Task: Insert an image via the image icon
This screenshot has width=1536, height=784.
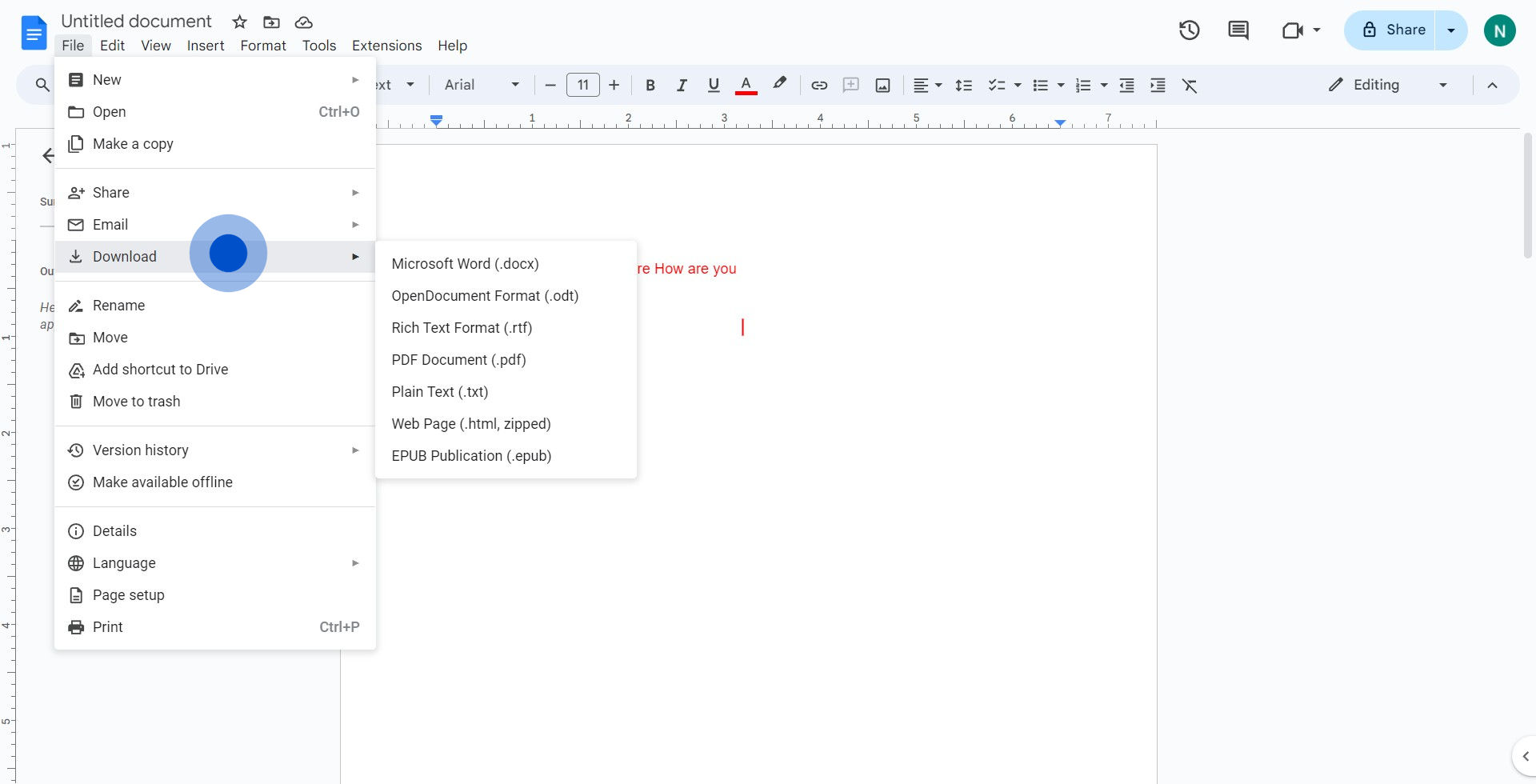Action: [882, 85]
